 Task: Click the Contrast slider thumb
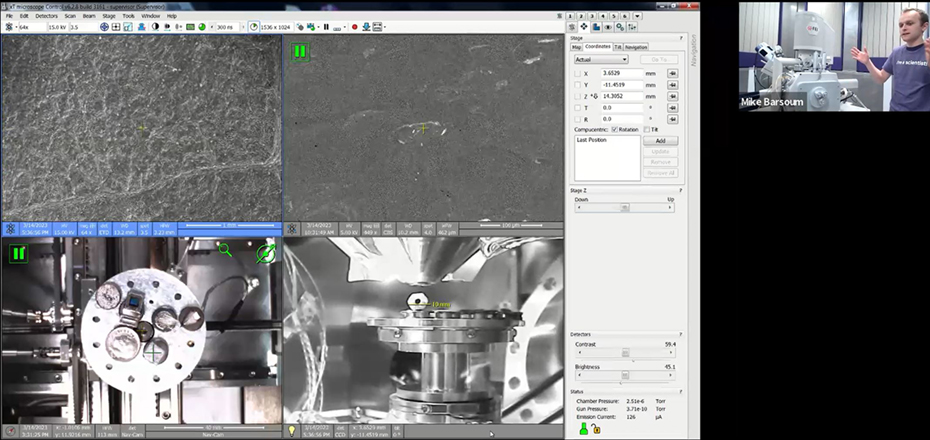coord(625,353)
